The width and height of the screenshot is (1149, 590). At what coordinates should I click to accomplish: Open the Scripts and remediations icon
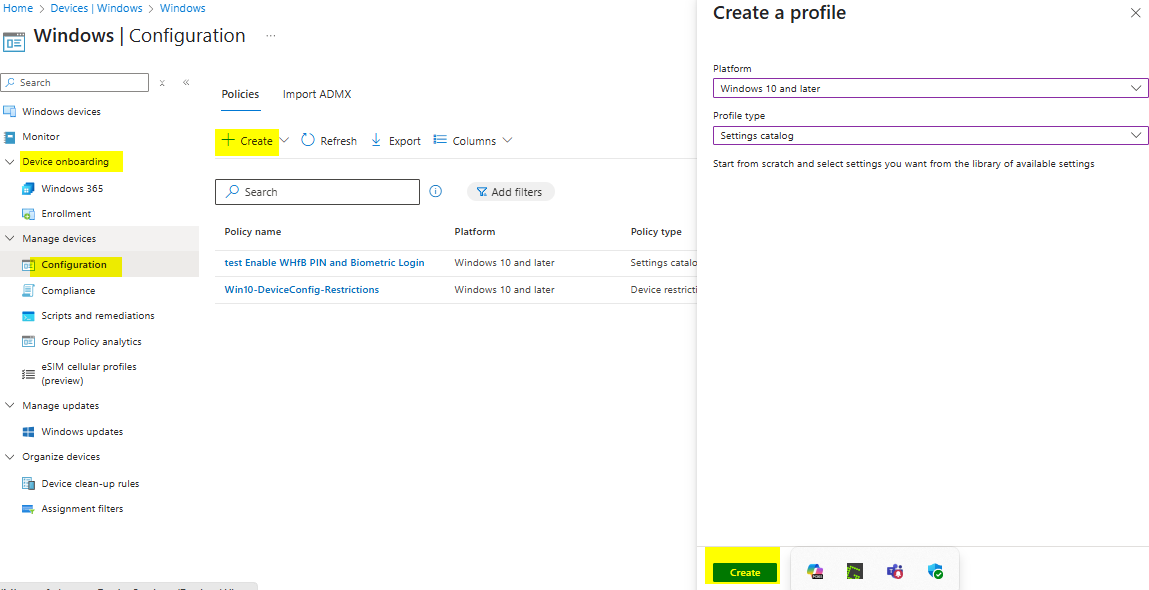(29, 316)
